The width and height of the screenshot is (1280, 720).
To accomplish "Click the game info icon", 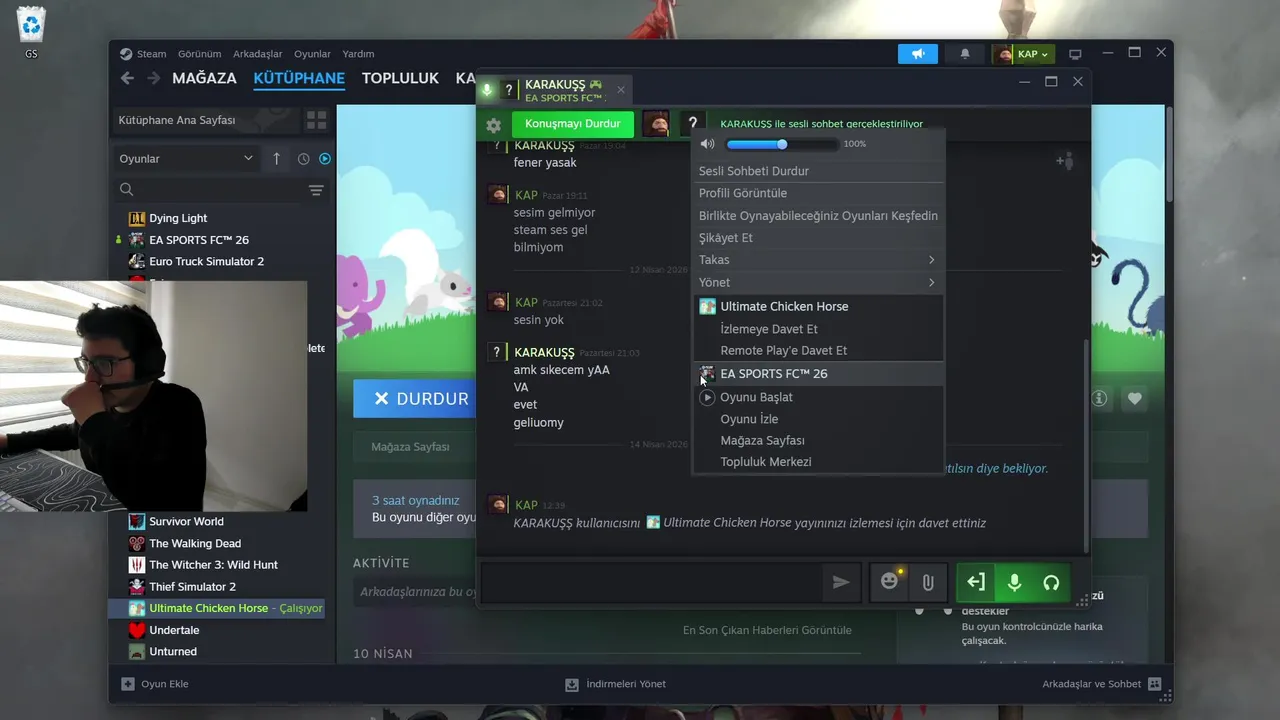I will (x=1100, y=398).
